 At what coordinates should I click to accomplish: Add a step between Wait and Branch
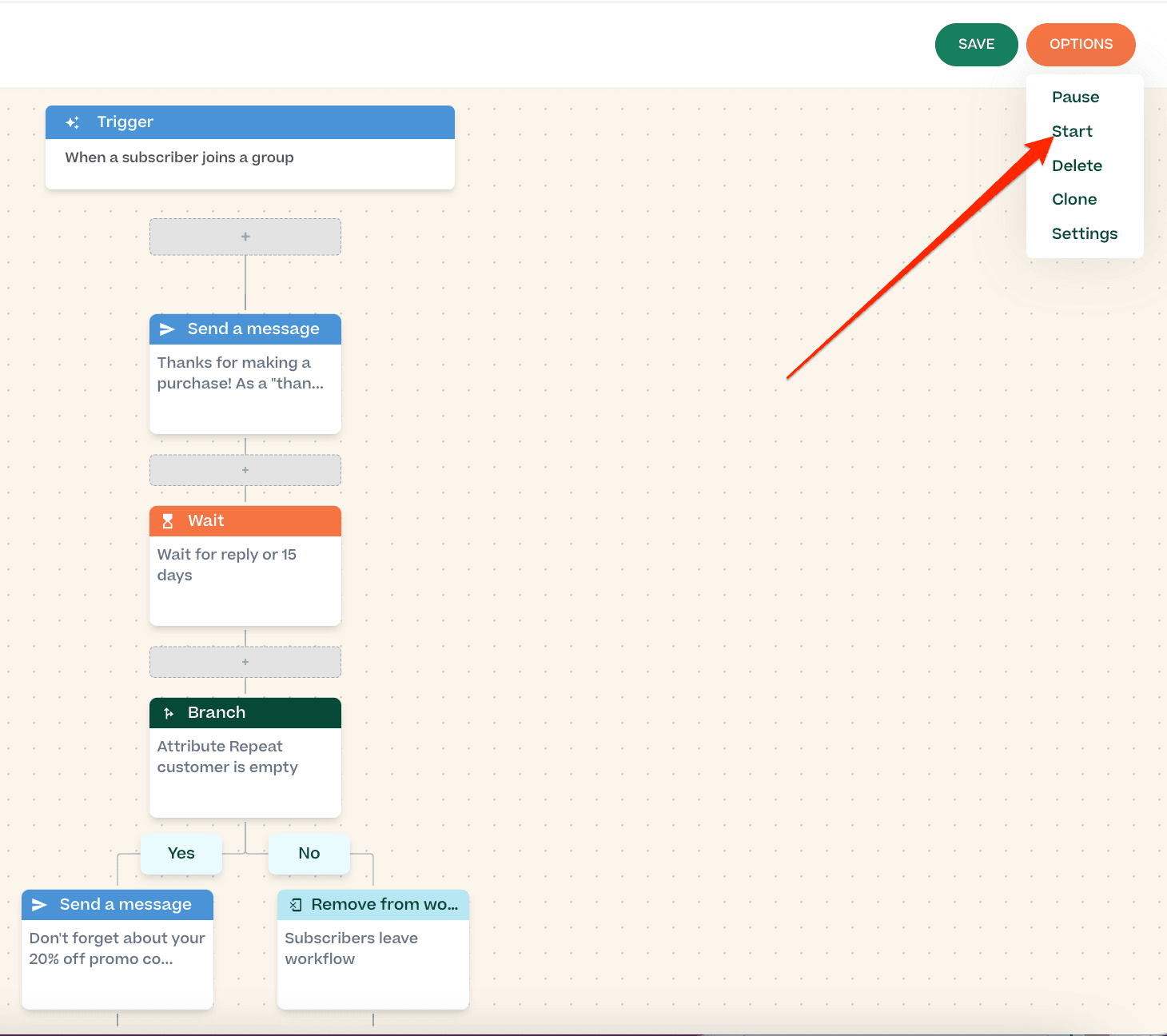(x=245, y=662)
